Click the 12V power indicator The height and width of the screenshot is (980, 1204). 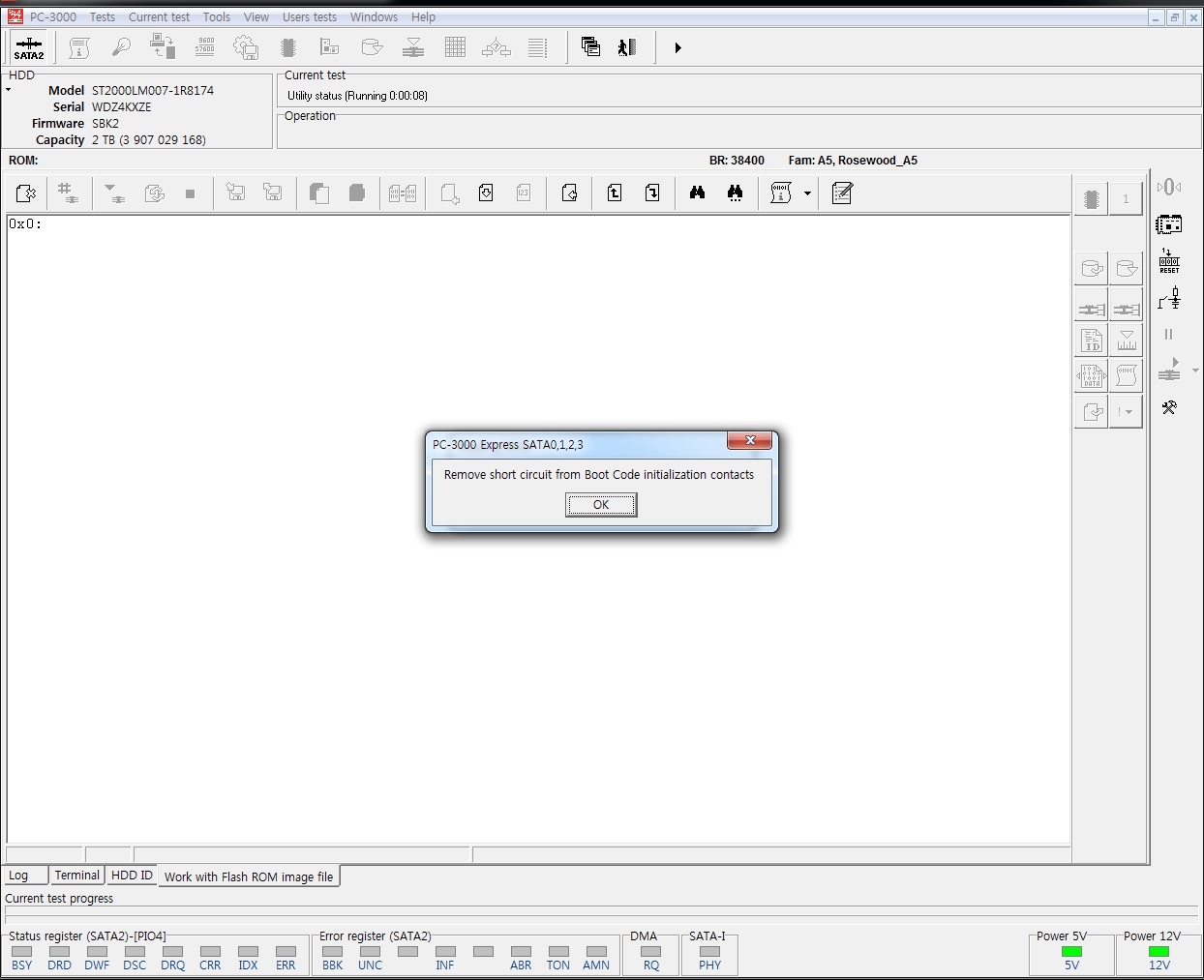pyautogui.click(x=1159, y=952)
